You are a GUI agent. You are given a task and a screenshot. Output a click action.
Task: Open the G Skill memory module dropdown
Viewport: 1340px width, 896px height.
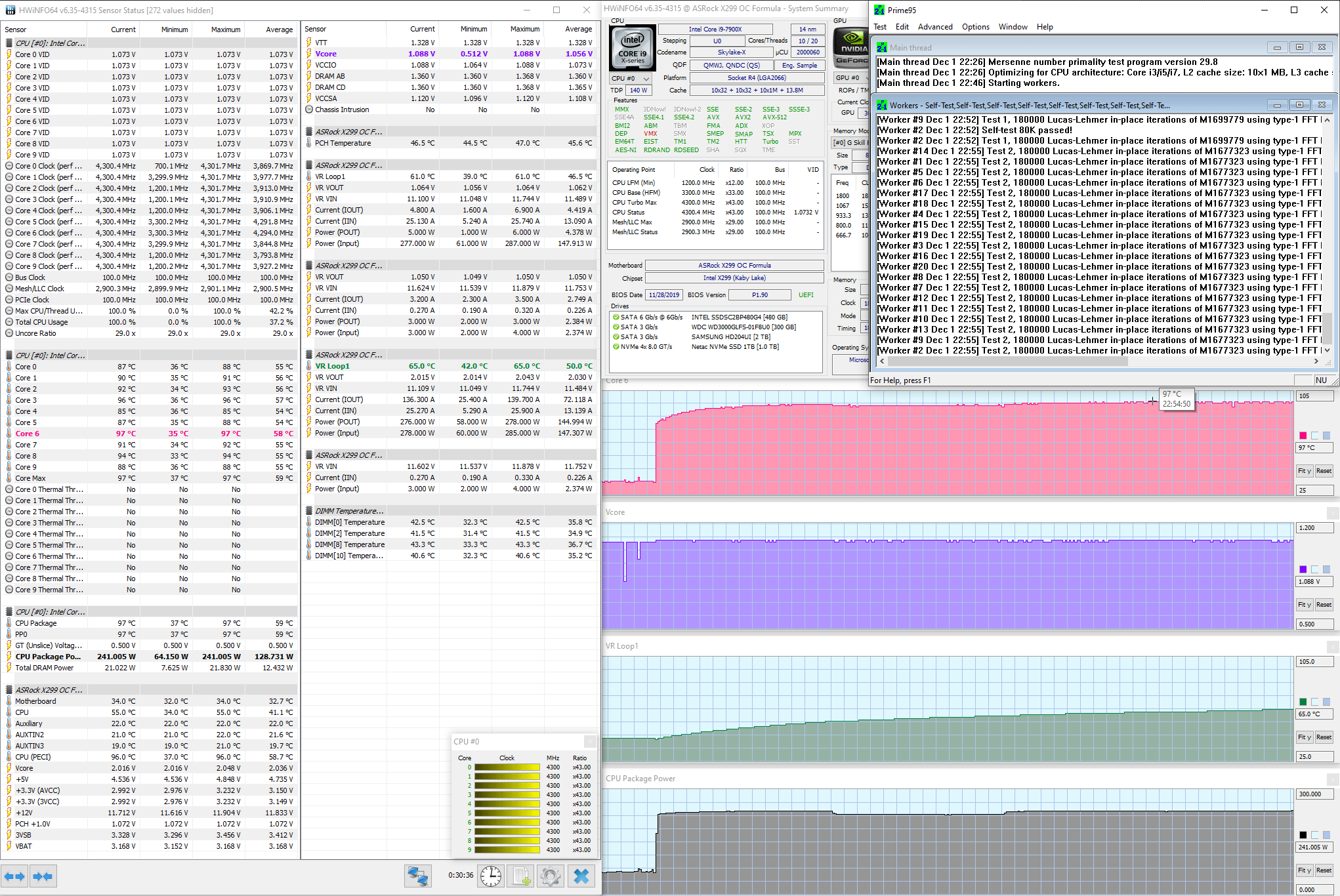click(850, 142)
